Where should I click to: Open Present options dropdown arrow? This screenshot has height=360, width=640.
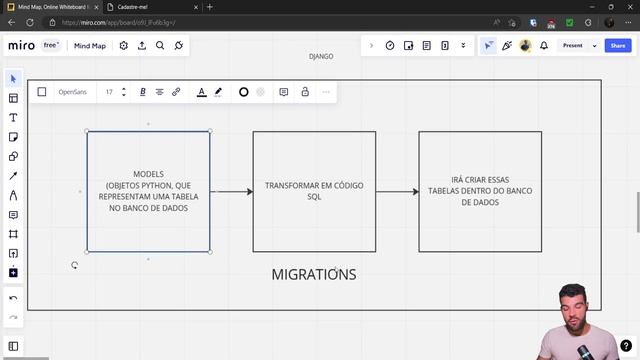coord(594,46)
